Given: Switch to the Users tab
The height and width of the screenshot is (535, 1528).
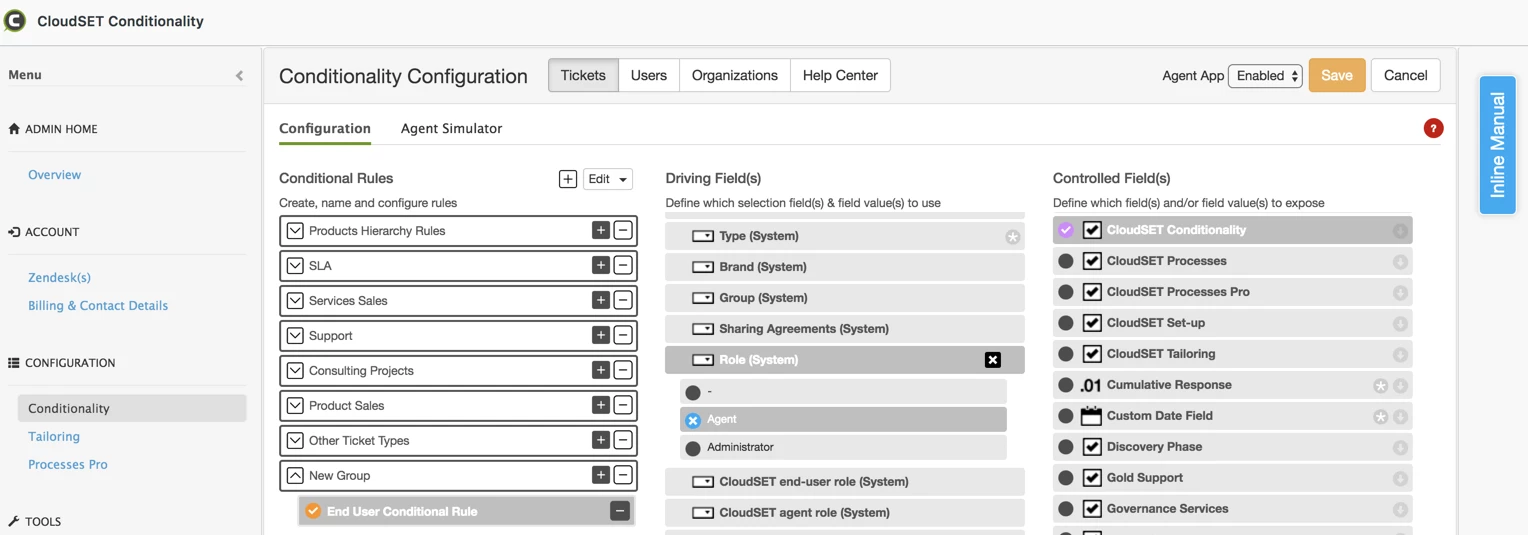Looking at the screenshot, I should click(x=649, y=75).
